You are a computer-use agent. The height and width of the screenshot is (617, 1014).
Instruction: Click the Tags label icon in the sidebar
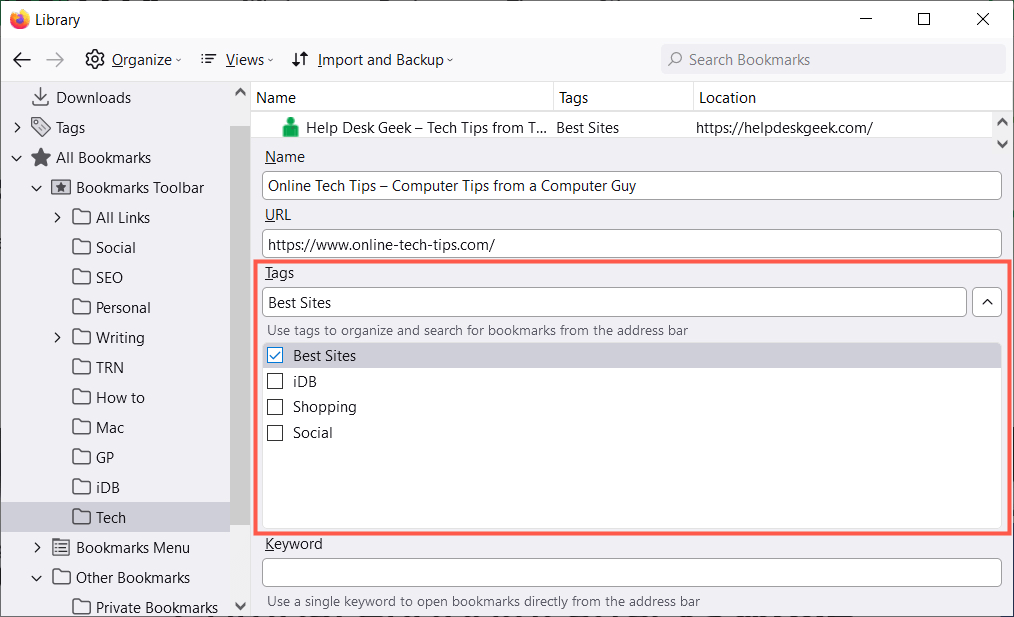click(41, 127)
